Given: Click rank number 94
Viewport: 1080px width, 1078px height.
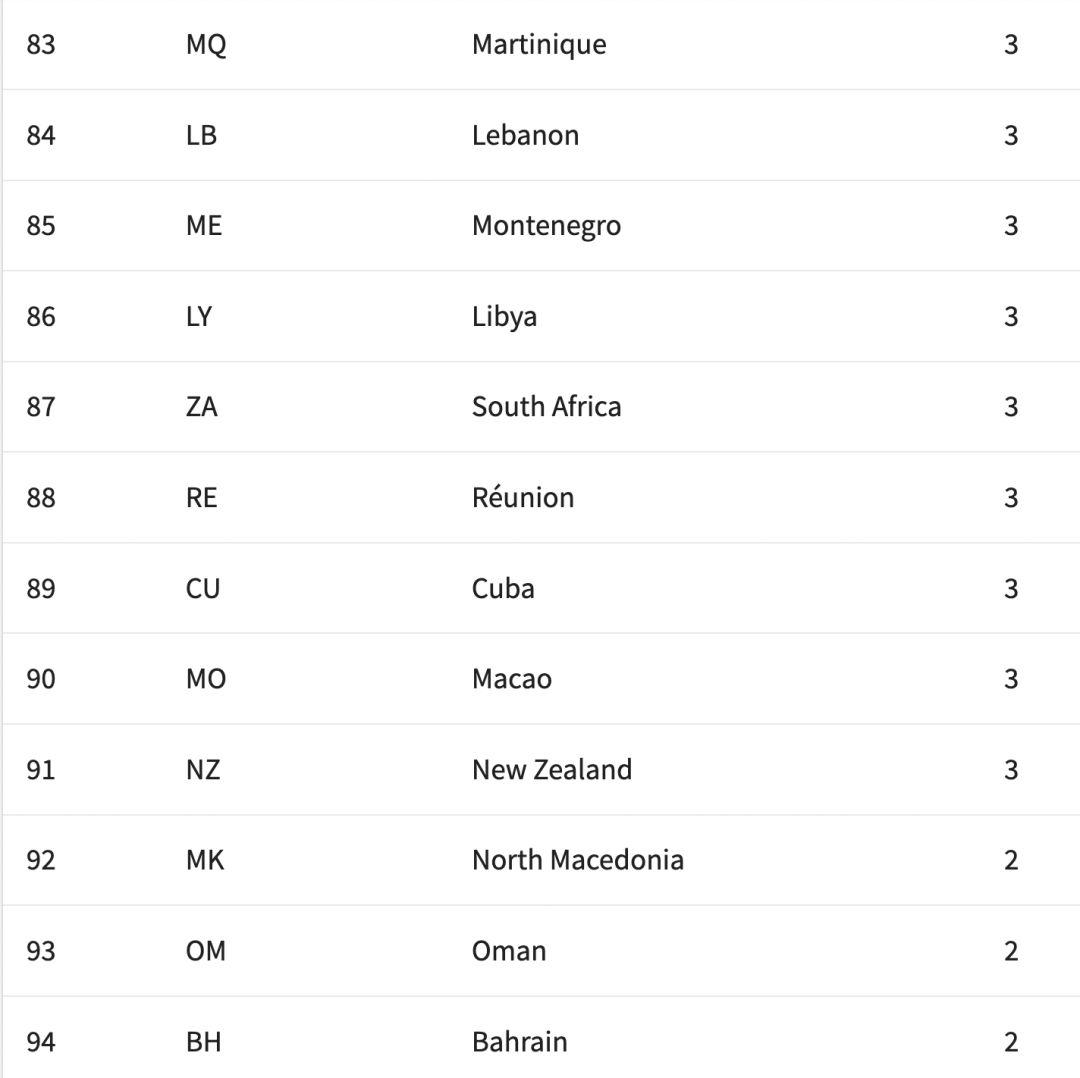Looking at the screenshot, I should pyautogui.click(x=41, y=1041).
